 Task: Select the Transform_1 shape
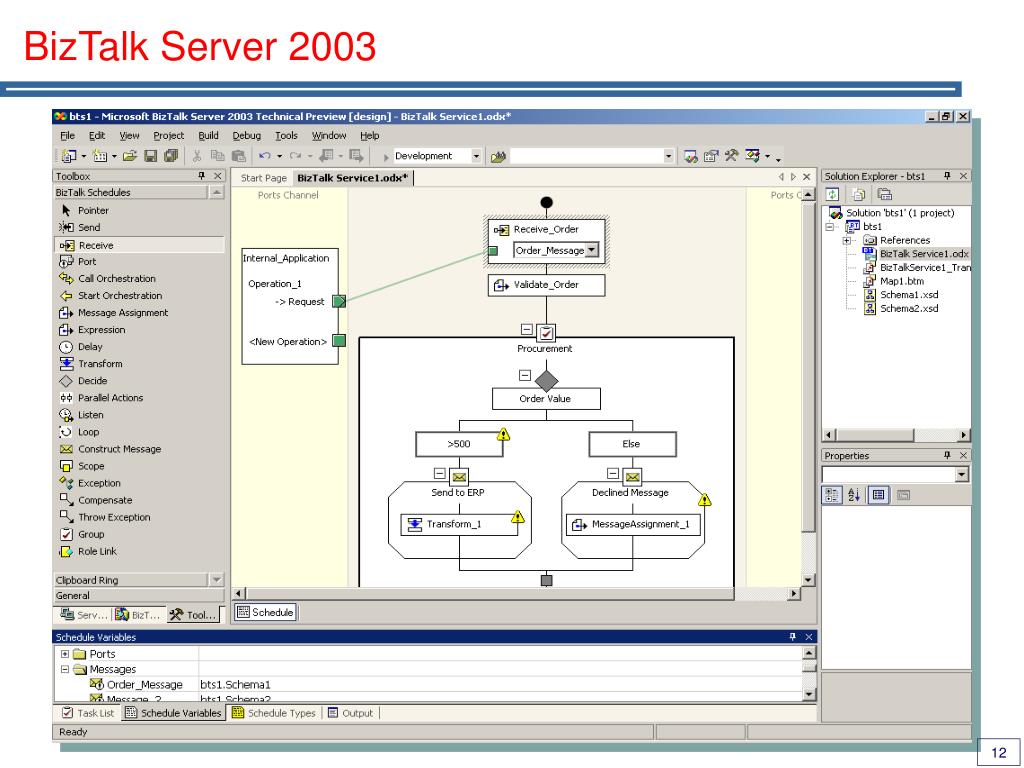click(x=458, y=524)
